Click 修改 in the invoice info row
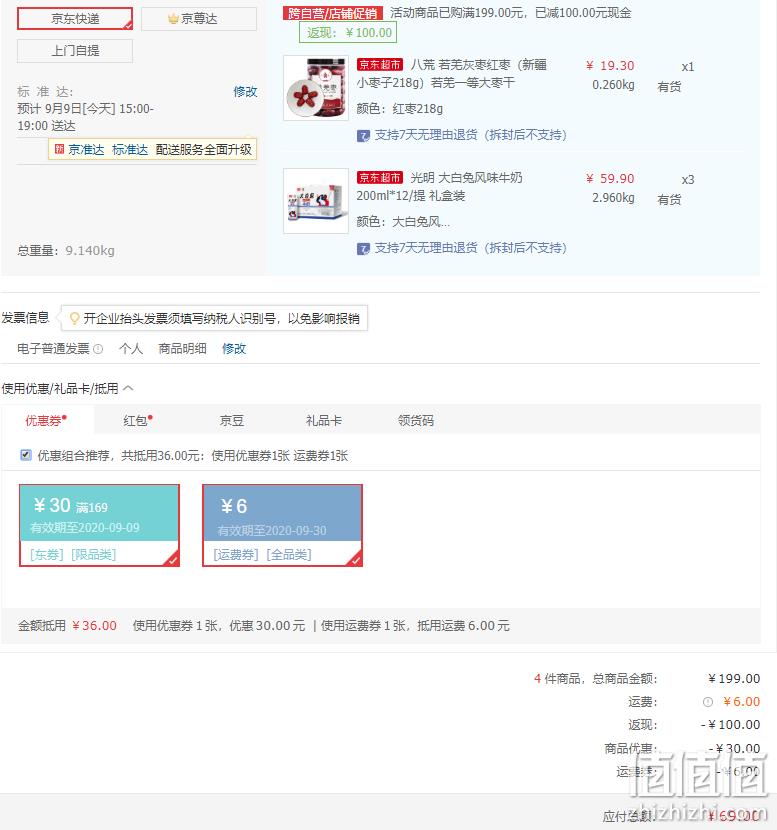 click(x=234, y=349)
